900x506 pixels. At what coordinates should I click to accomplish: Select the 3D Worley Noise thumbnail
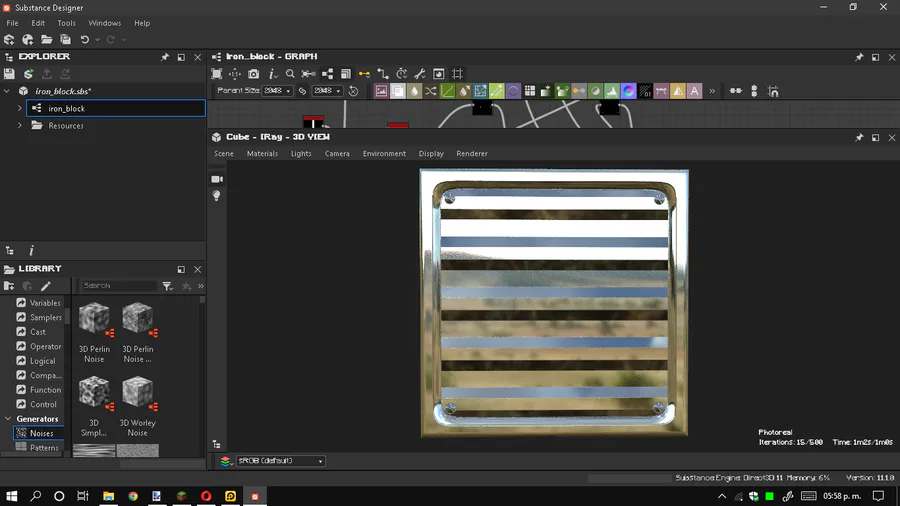[137, 392]
